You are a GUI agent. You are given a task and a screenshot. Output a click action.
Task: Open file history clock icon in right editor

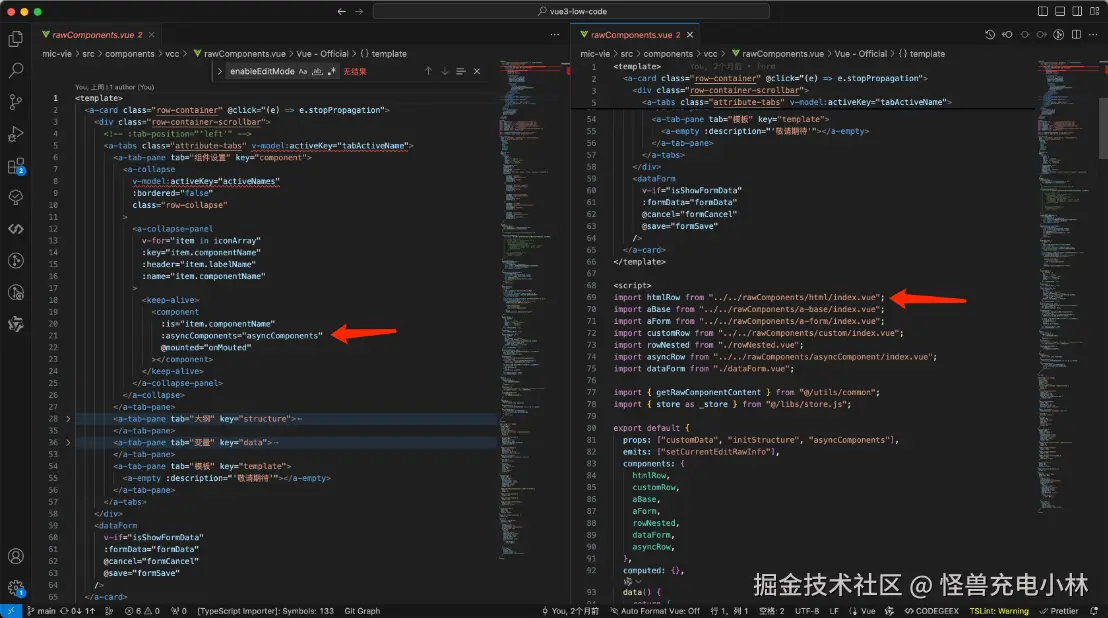click(990, 35)
